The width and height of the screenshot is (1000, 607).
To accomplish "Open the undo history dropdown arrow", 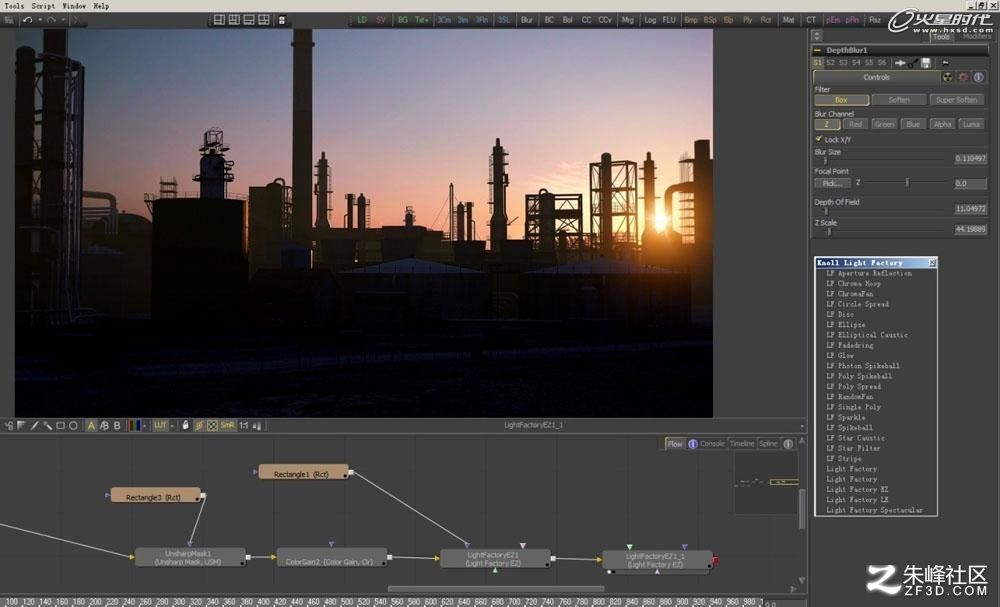I will (x=40, y=20).
